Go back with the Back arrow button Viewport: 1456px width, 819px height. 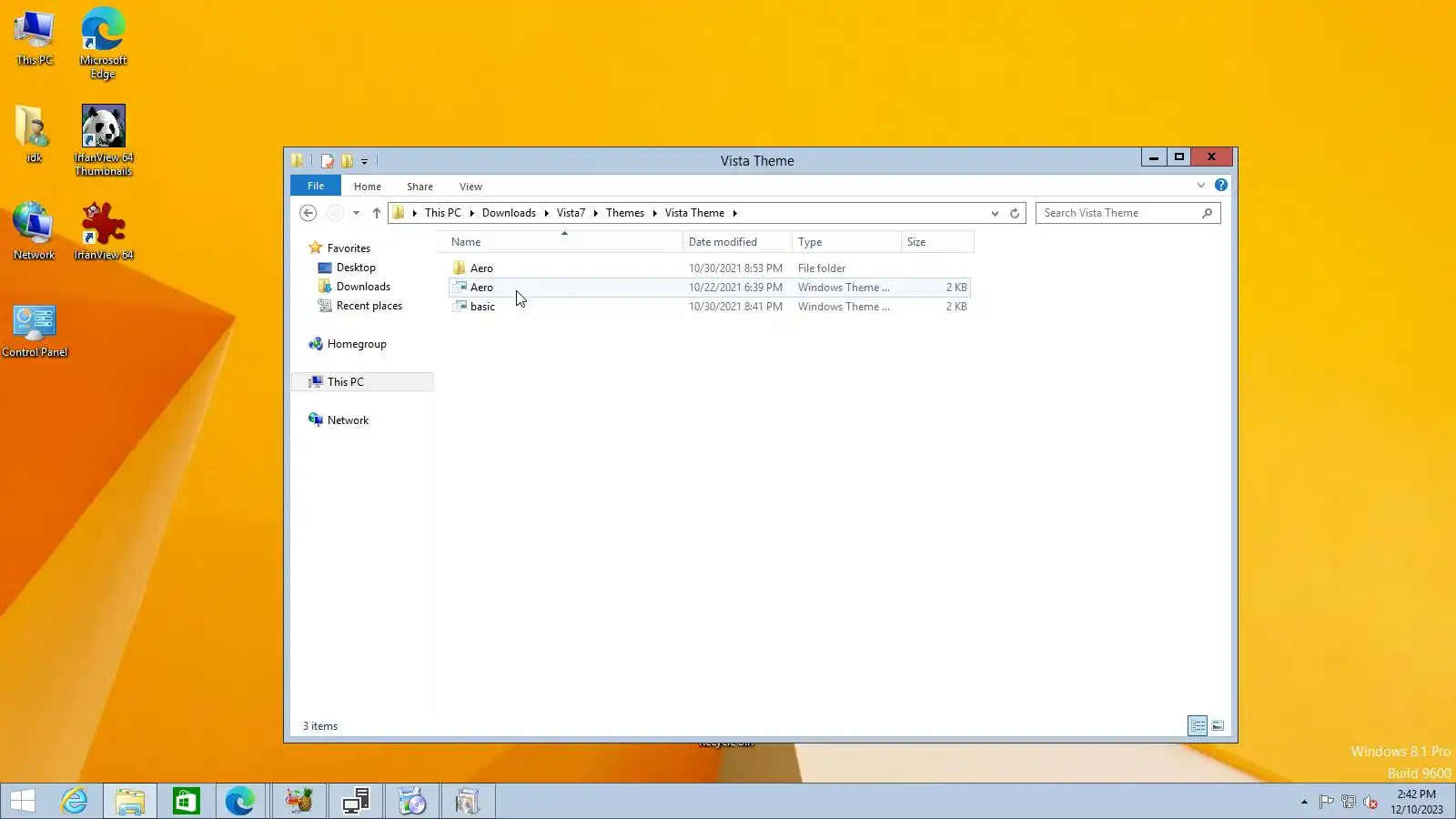[x=308, y=213]
